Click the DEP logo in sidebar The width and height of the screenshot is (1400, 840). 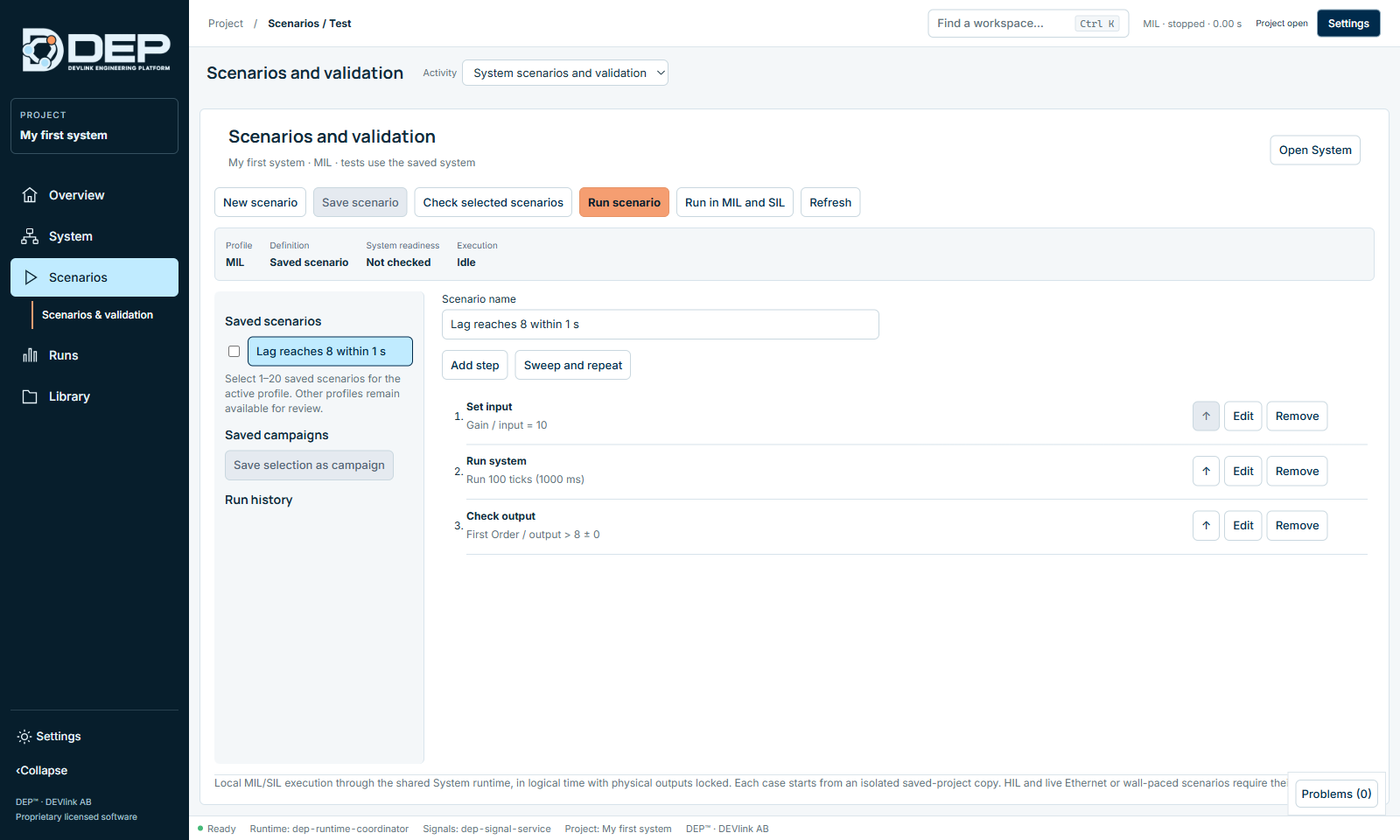point(96,50)
